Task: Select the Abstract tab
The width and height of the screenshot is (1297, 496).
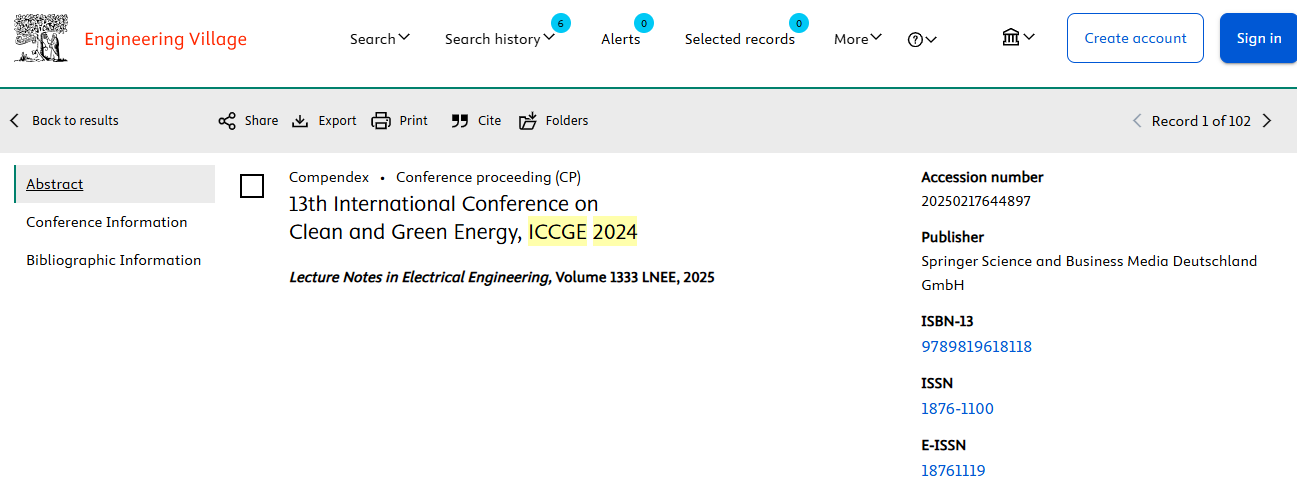Action: click(115, 184)
